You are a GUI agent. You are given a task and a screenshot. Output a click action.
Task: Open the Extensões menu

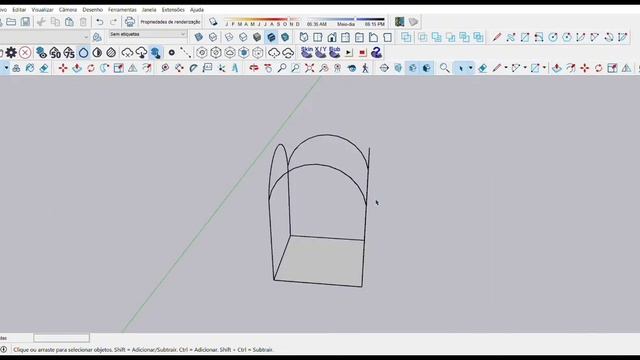coord(173,10)
